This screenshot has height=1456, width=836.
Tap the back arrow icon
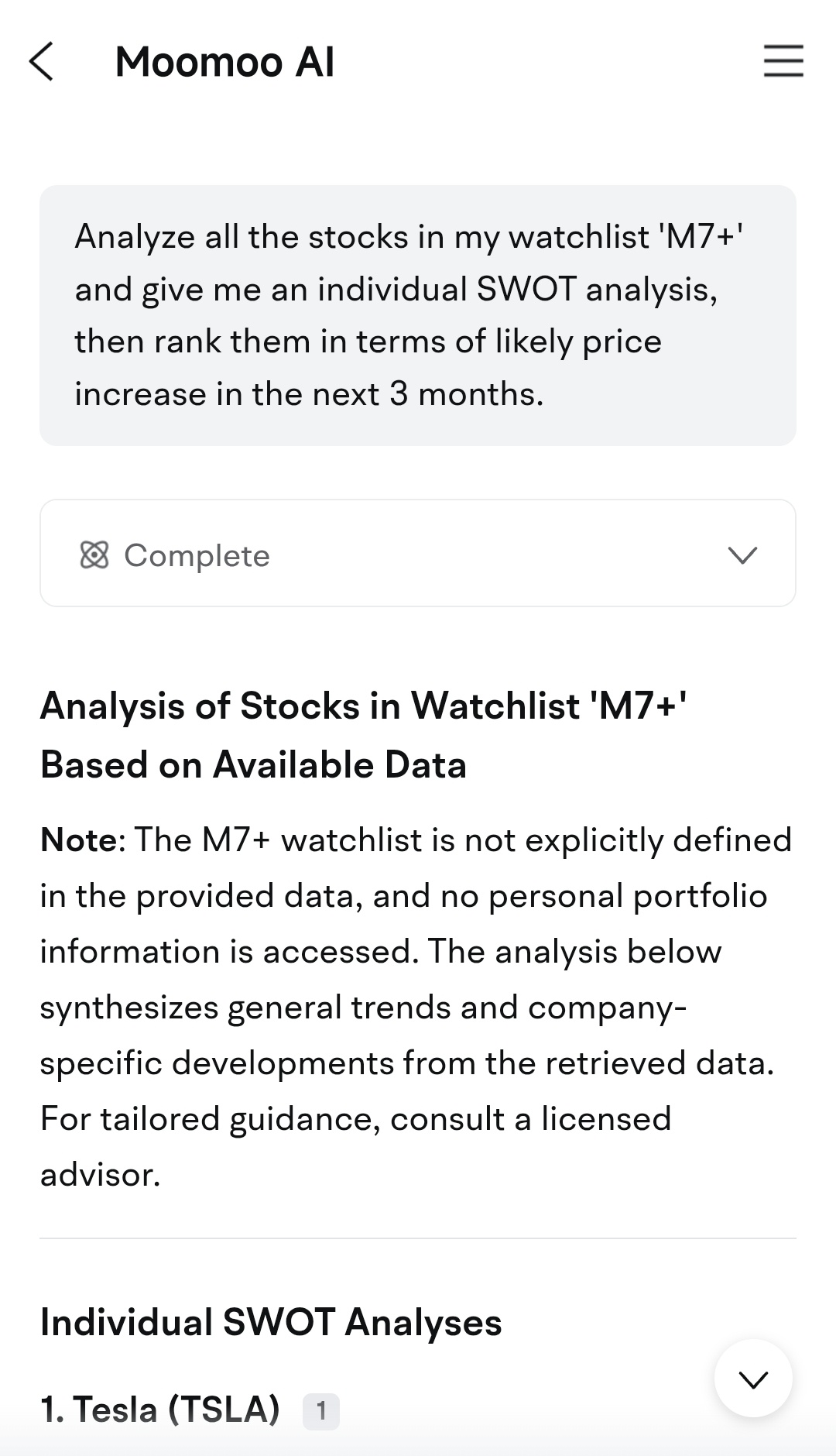pos(42,62)
